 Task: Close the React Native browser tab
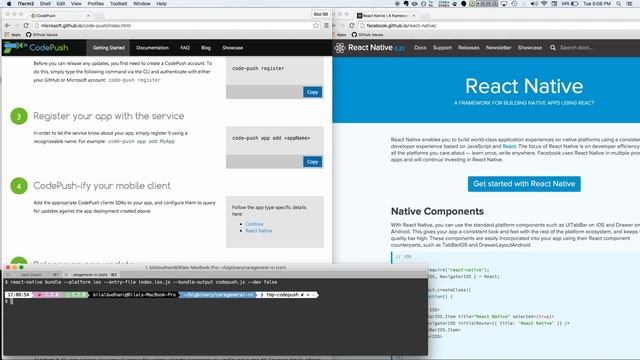pyautogui.click(x=414, y=16)
